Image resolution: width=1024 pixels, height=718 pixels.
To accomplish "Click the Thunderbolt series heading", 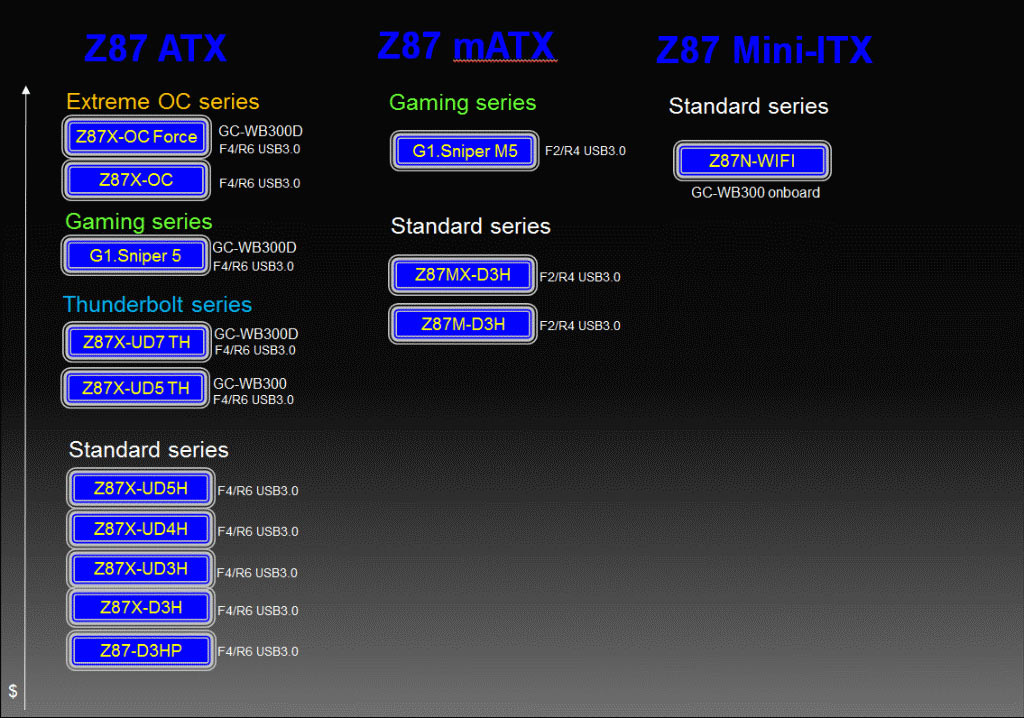I will [157, 304].
